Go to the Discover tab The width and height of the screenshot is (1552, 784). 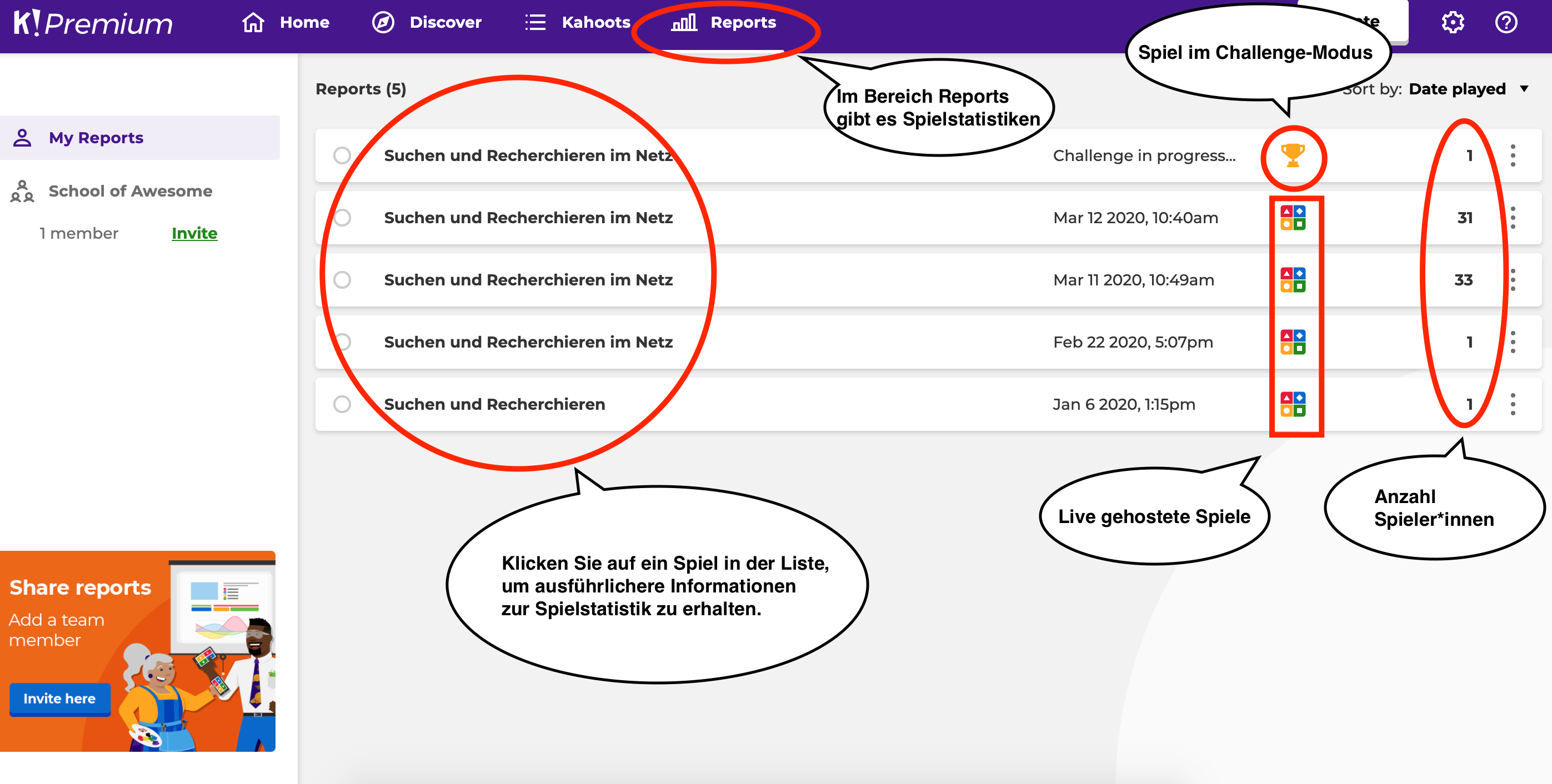pyautogui.click(x=427, y=22)
